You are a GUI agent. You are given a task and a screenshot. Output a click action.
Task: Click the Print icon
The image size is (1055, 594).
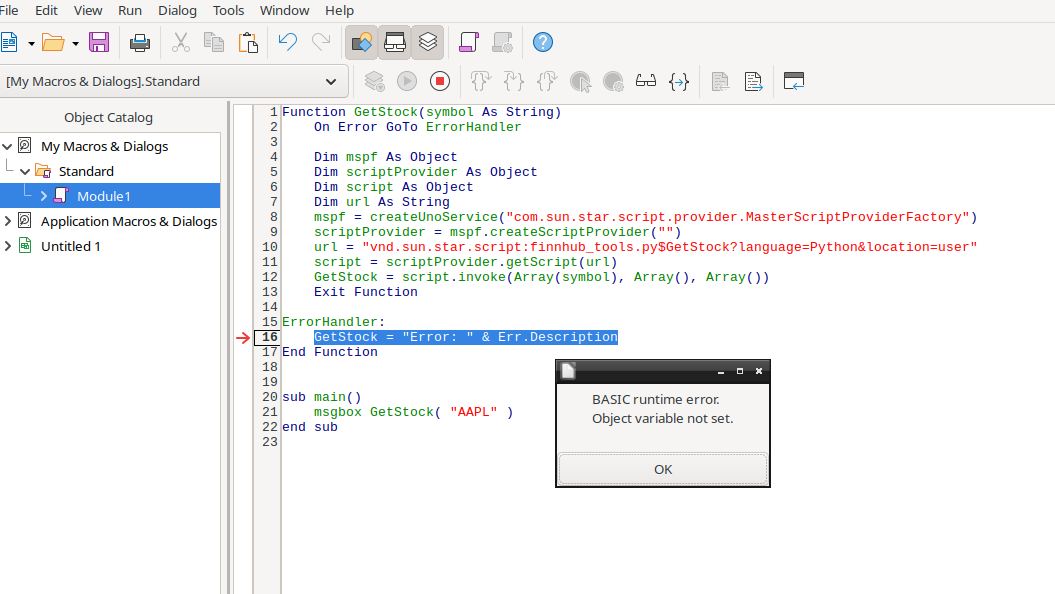click(140, 42)
